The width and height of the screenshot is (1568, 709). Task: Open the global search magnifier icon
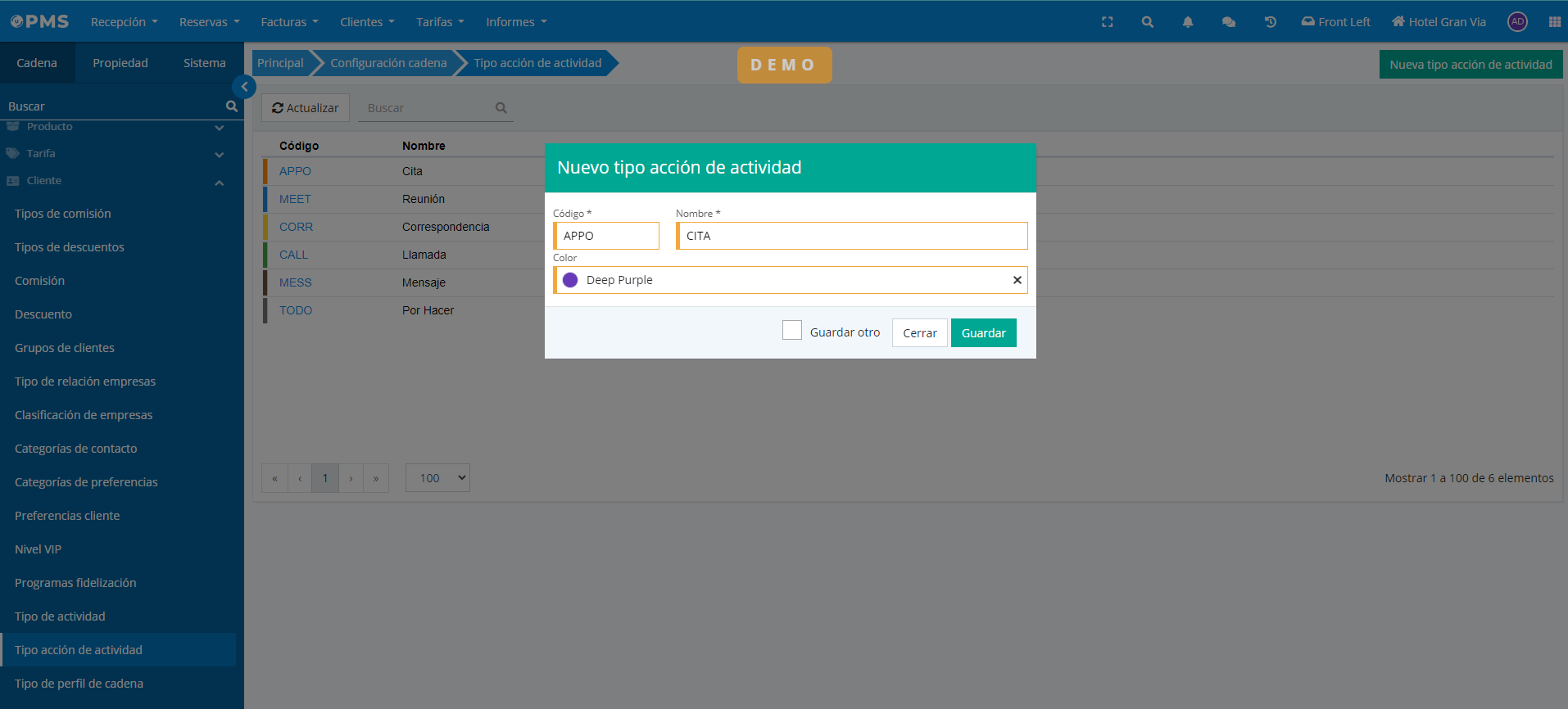(x=1147, y=22)
